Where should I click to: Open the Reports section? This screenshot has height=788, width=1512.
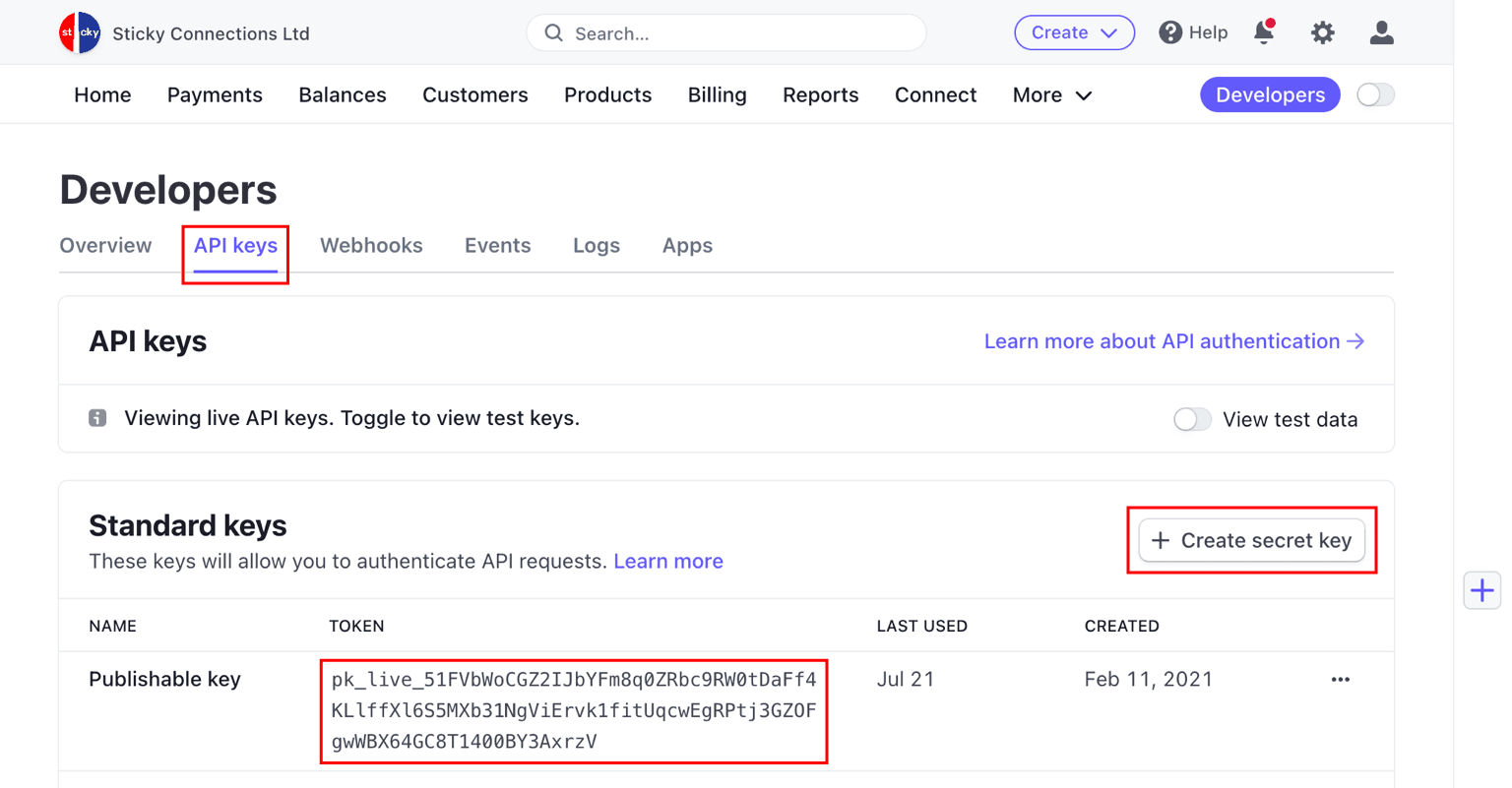[x=821, y=95]
